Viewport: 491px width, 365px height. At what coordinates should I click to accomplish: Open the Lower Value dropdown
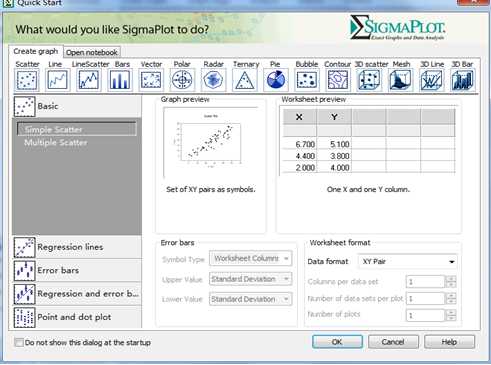(x=250, y=299)
